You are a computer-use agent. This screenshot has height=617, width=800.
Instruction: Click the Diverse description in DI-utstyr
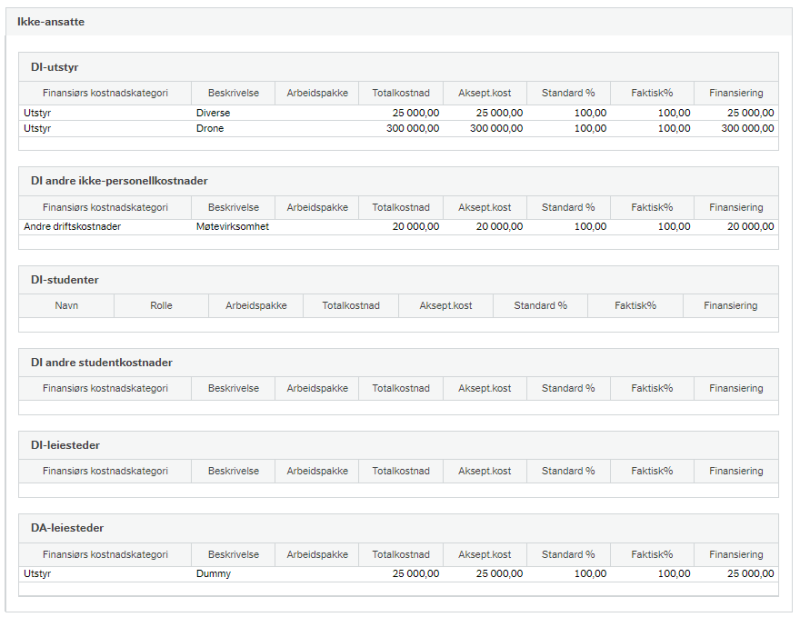213,113
